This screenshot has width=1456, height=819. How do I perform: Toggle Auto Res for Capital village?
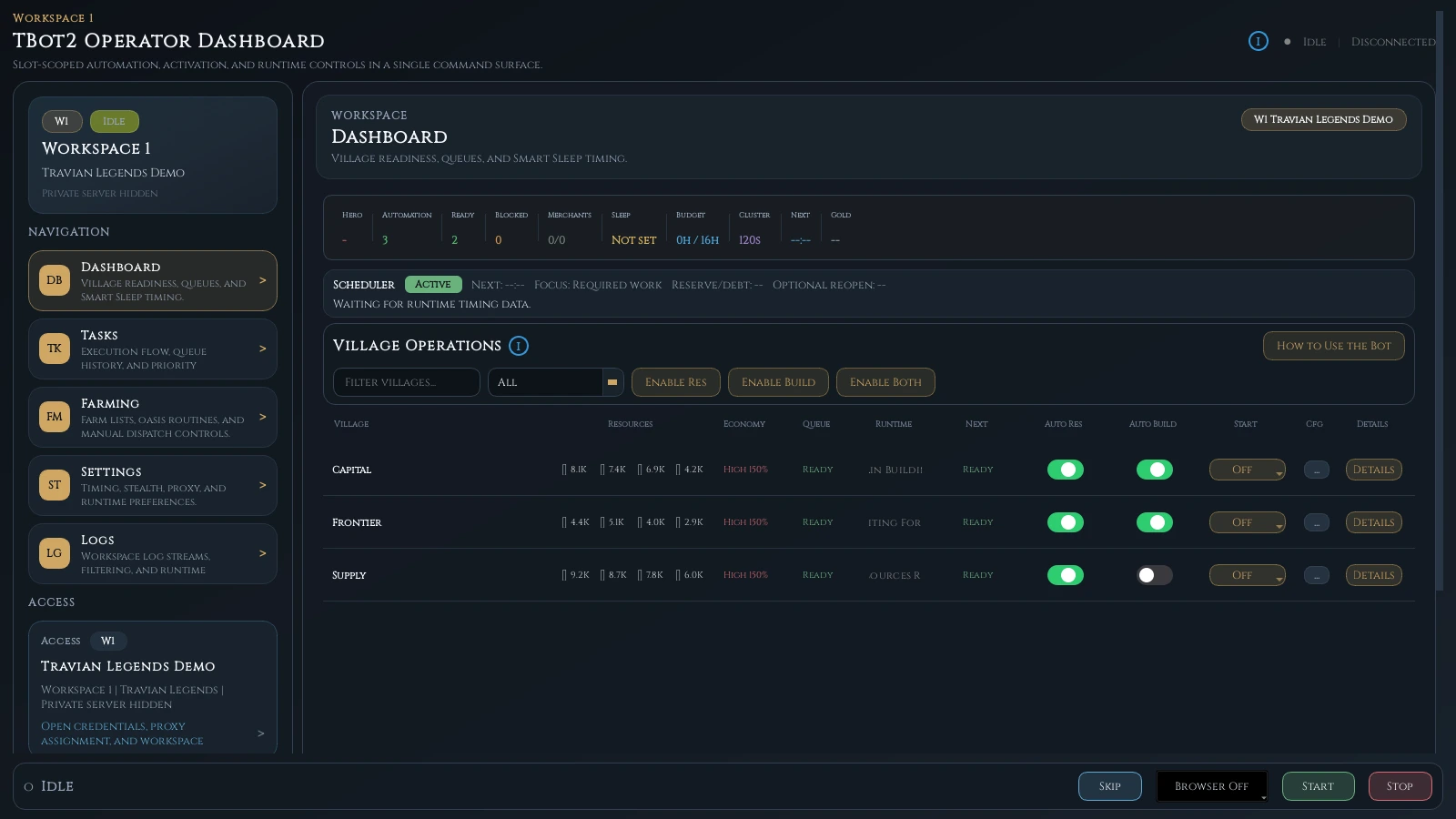click(x=1065, y=470)
